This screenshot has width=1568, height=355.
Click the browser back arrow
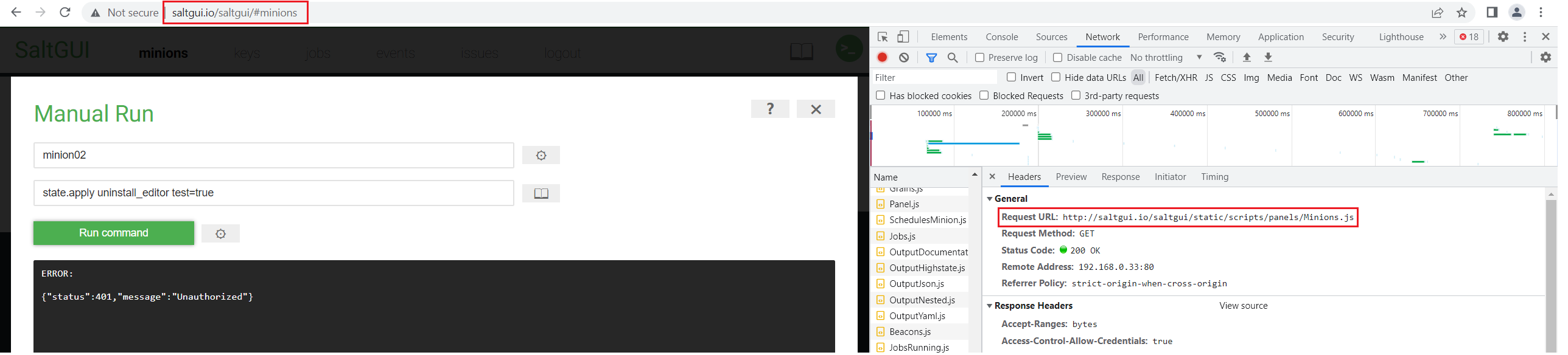[x=16, y=12]
